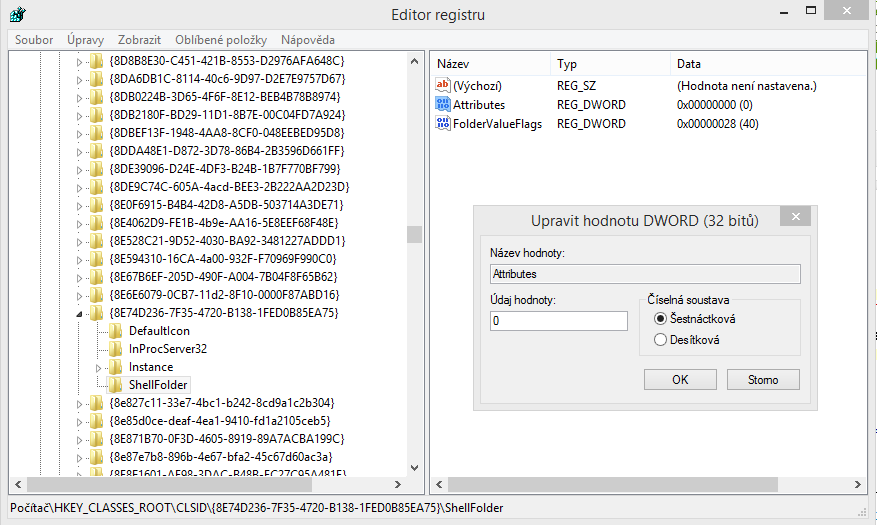
Task: Click the (Výchozí) string value icon
Action: (444, 86)
